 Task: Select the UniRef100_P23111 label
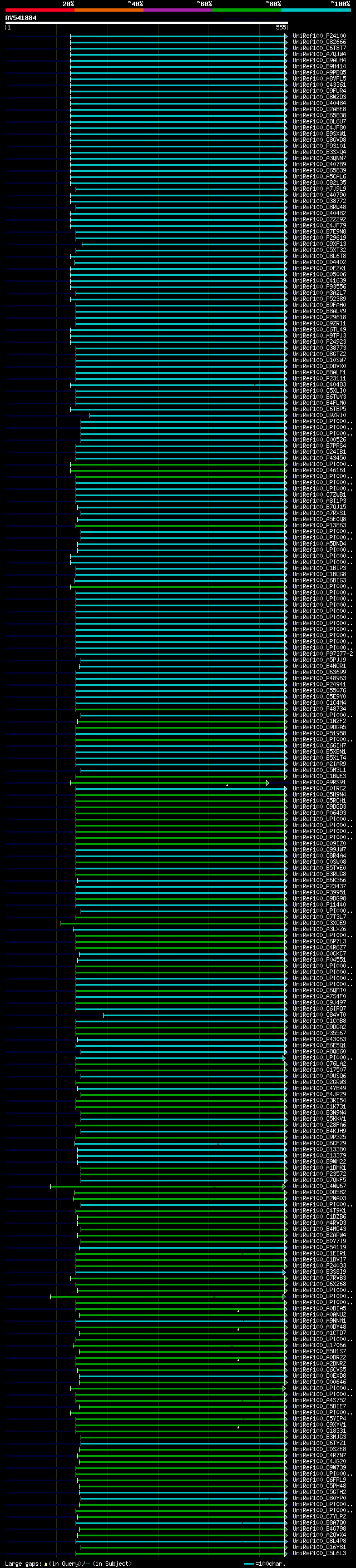[x=319, y=379]
